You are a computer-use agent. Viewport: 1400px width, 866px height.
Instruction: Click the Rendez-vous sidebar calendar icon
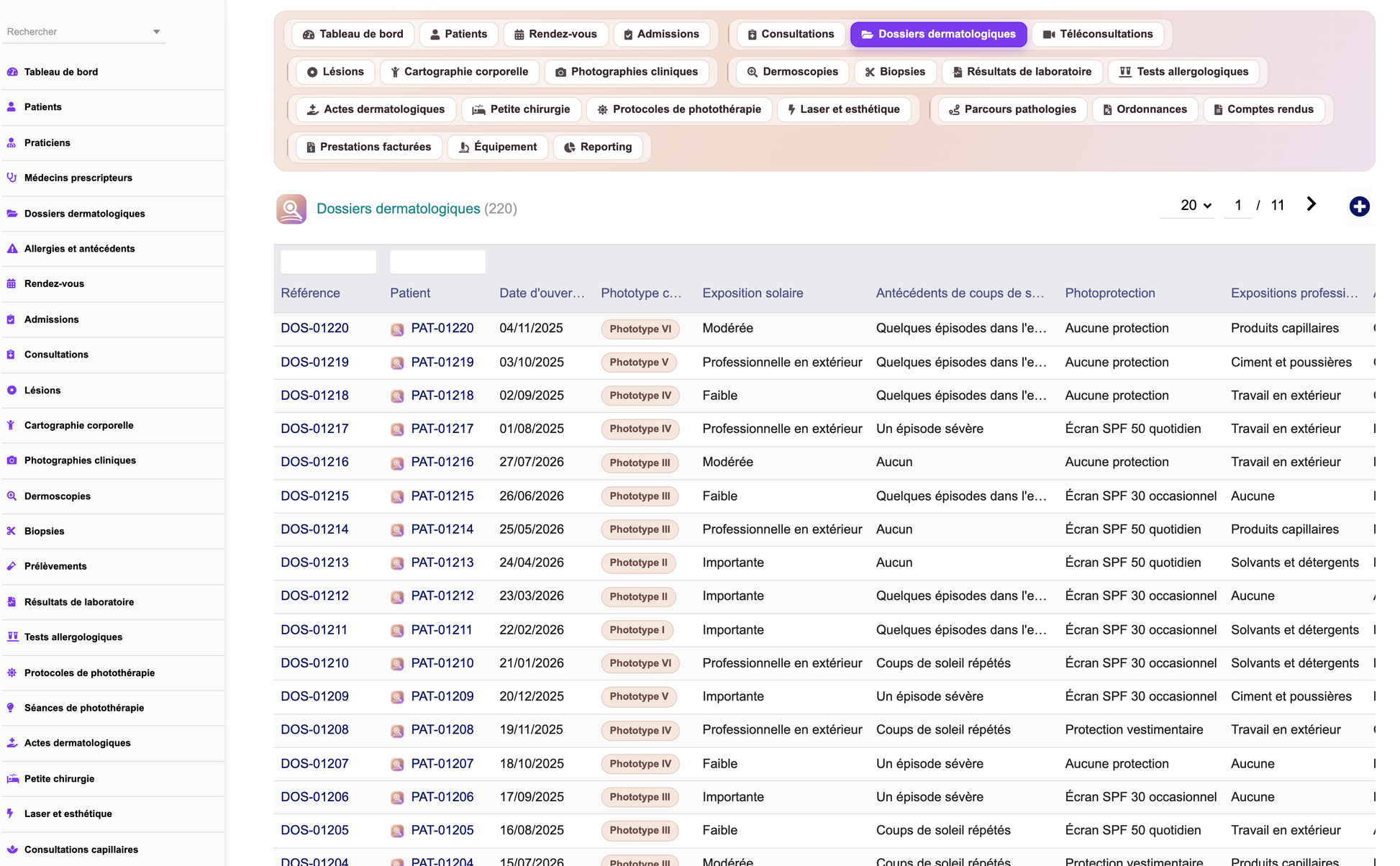[12, 283]
